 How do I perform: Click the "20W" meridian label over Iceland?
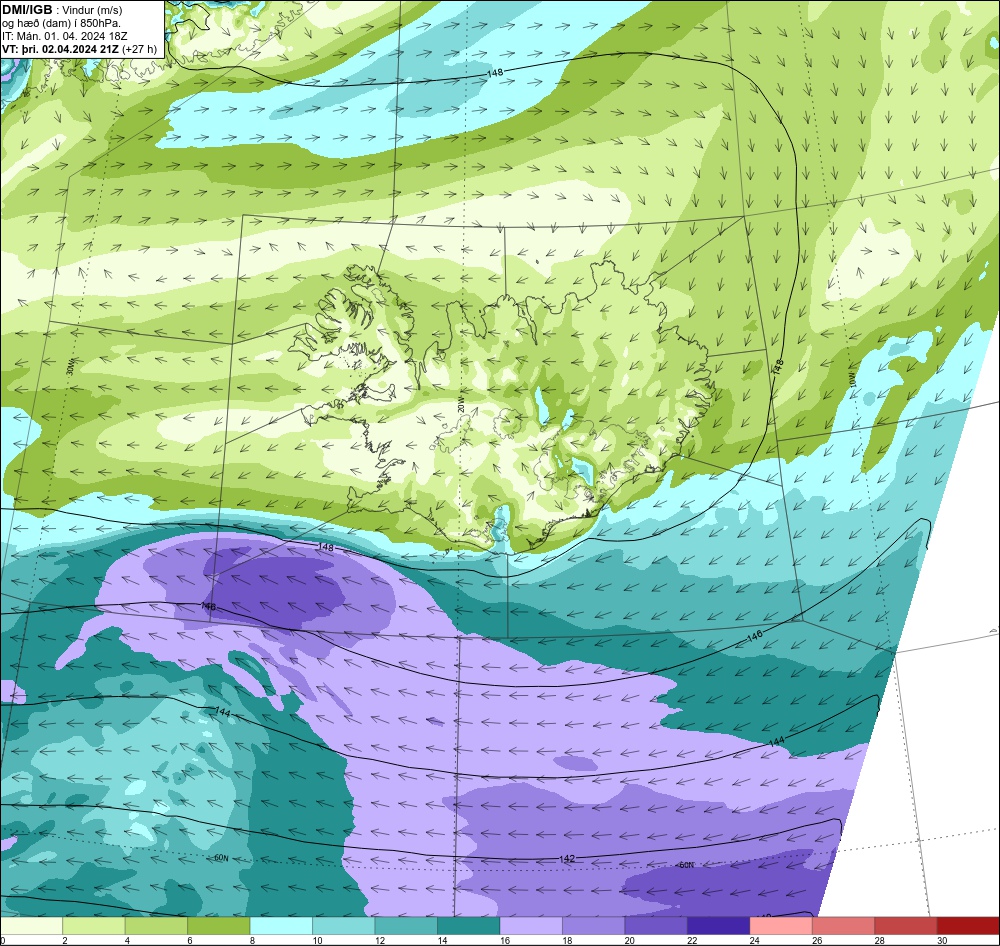tap(460, 406)
